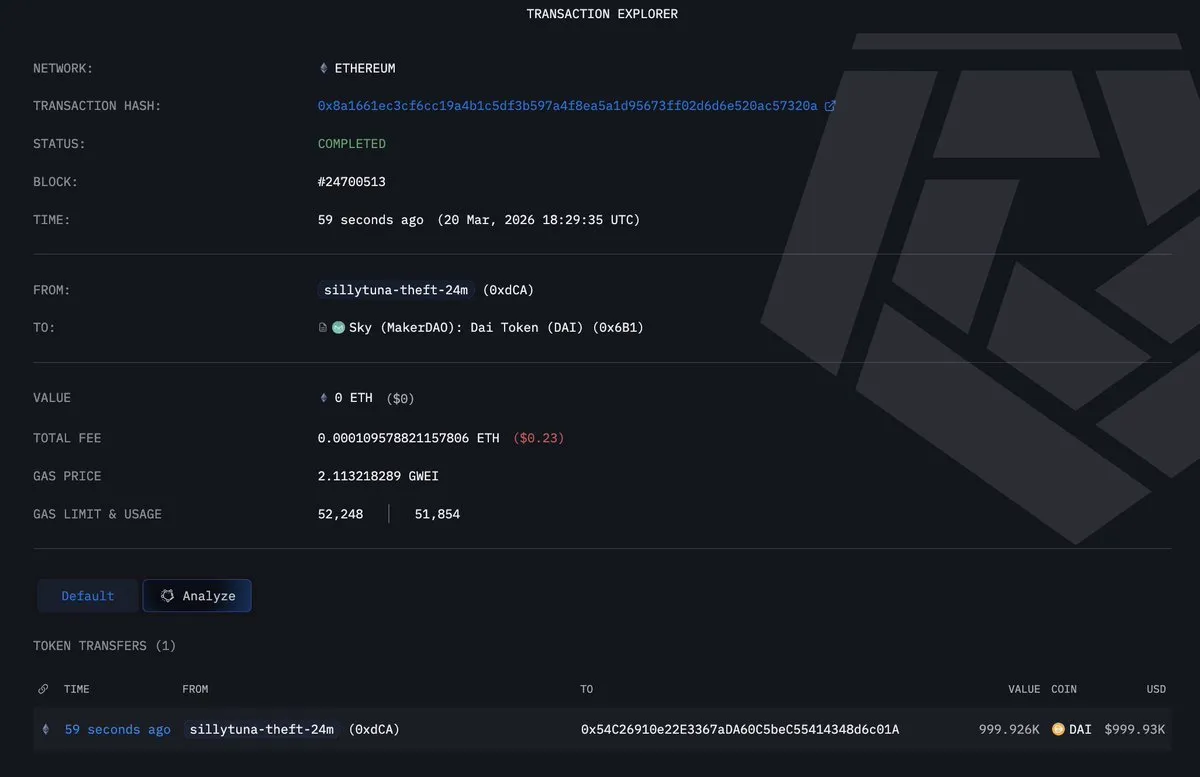This screenshot has height=777, width=1200.
Task: Click the chain link icon in transfers header
Action: point(43,689)
